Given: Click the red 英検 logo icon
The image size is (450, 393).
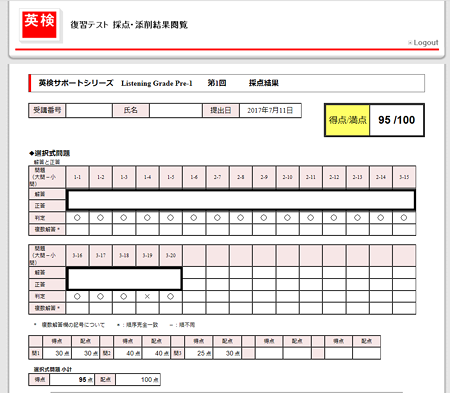Looking at the screenshot, I should (x=39, y=24).
